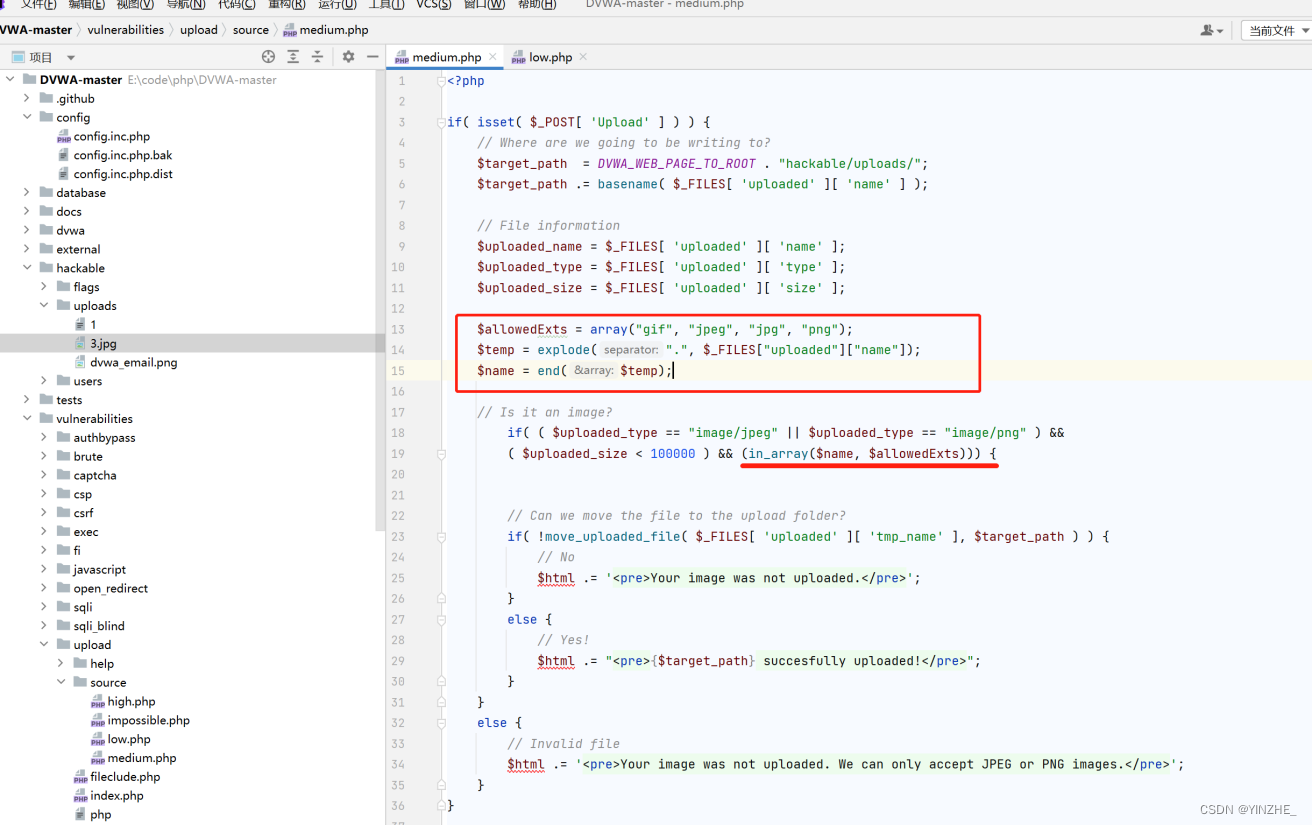The height and width of the screenshot is (825, 1312).
Task: Click the fileclude.php file icon
Action: [x=81, y=777]
